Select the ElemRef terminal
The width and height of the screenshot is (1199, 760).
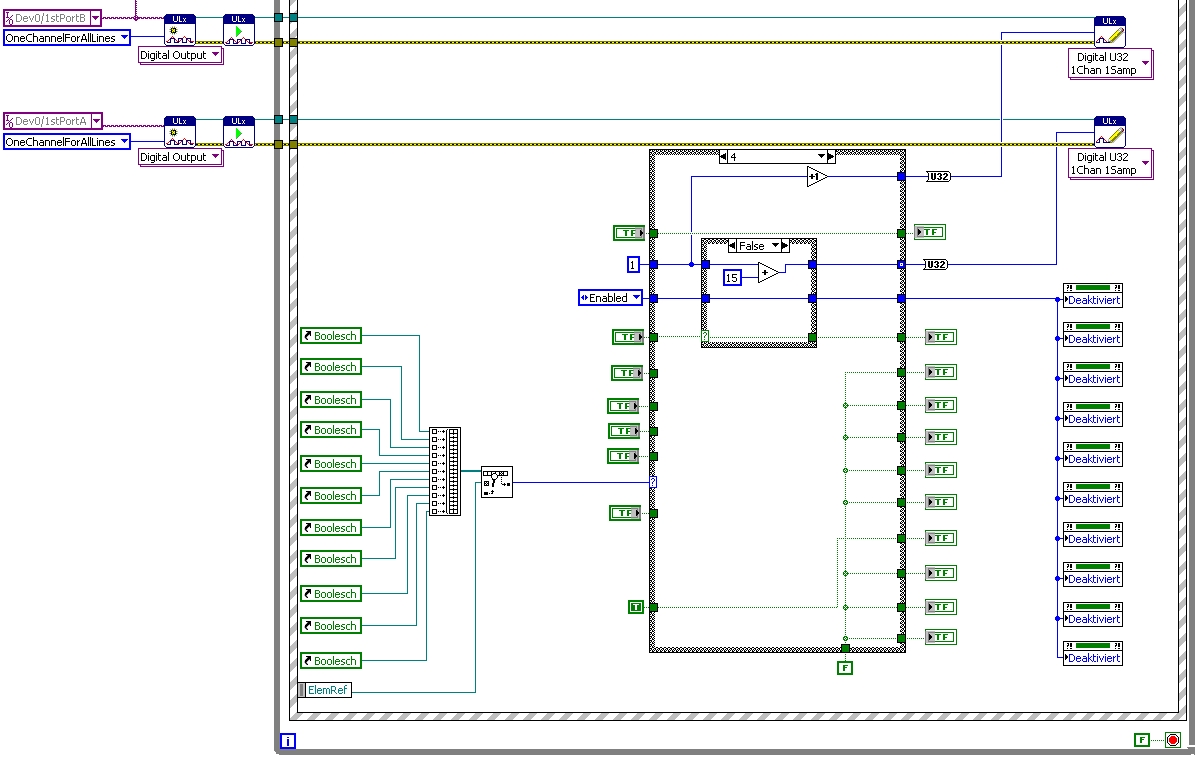pyautogui.click(x=325, y=690)
